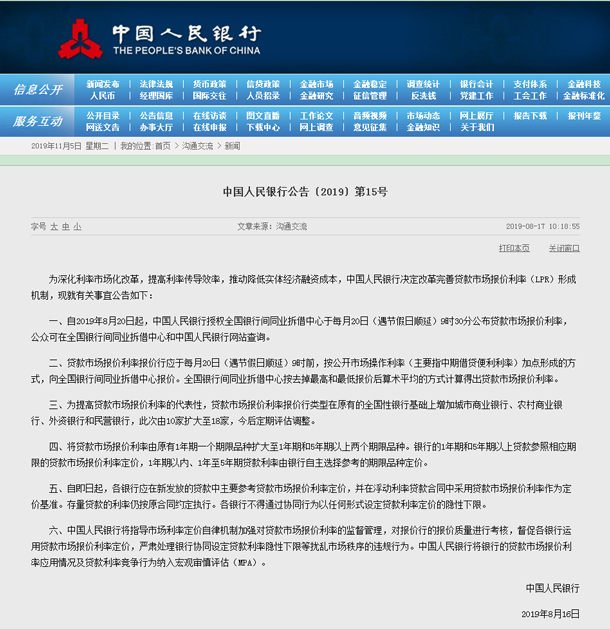Open the 网送文告 link
This screenshot has height=629, width=610.
[103, 128]
